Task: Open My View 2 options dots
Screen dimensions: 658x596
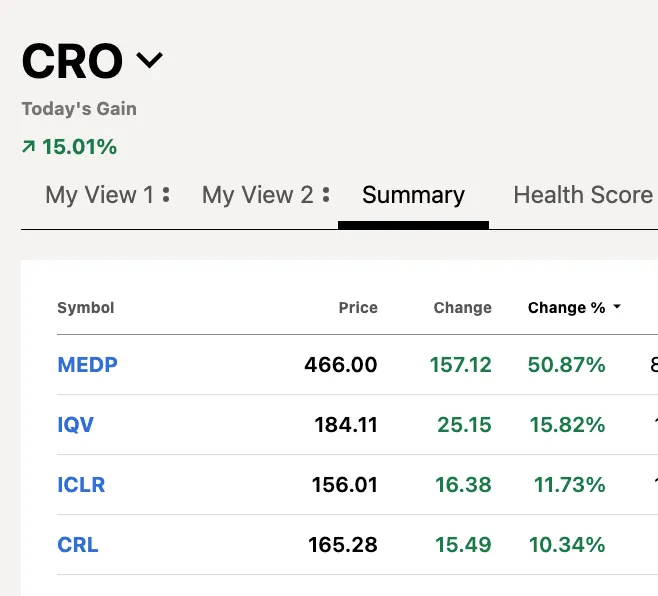Action: (x=326, y=195)
